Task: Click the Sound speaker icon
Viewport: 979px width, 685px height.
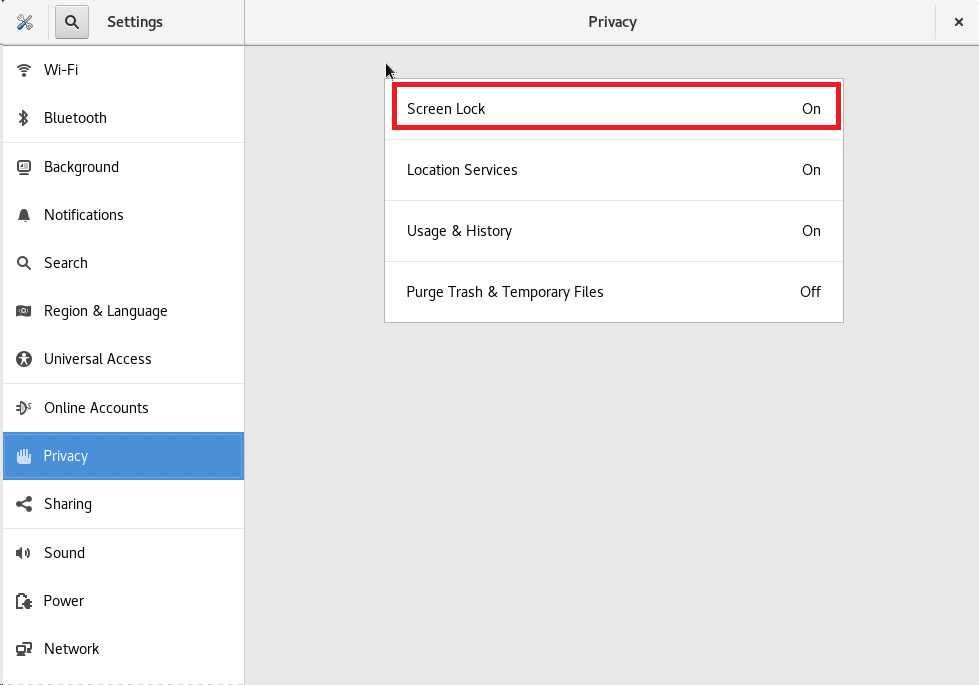Action: point(24,553)
